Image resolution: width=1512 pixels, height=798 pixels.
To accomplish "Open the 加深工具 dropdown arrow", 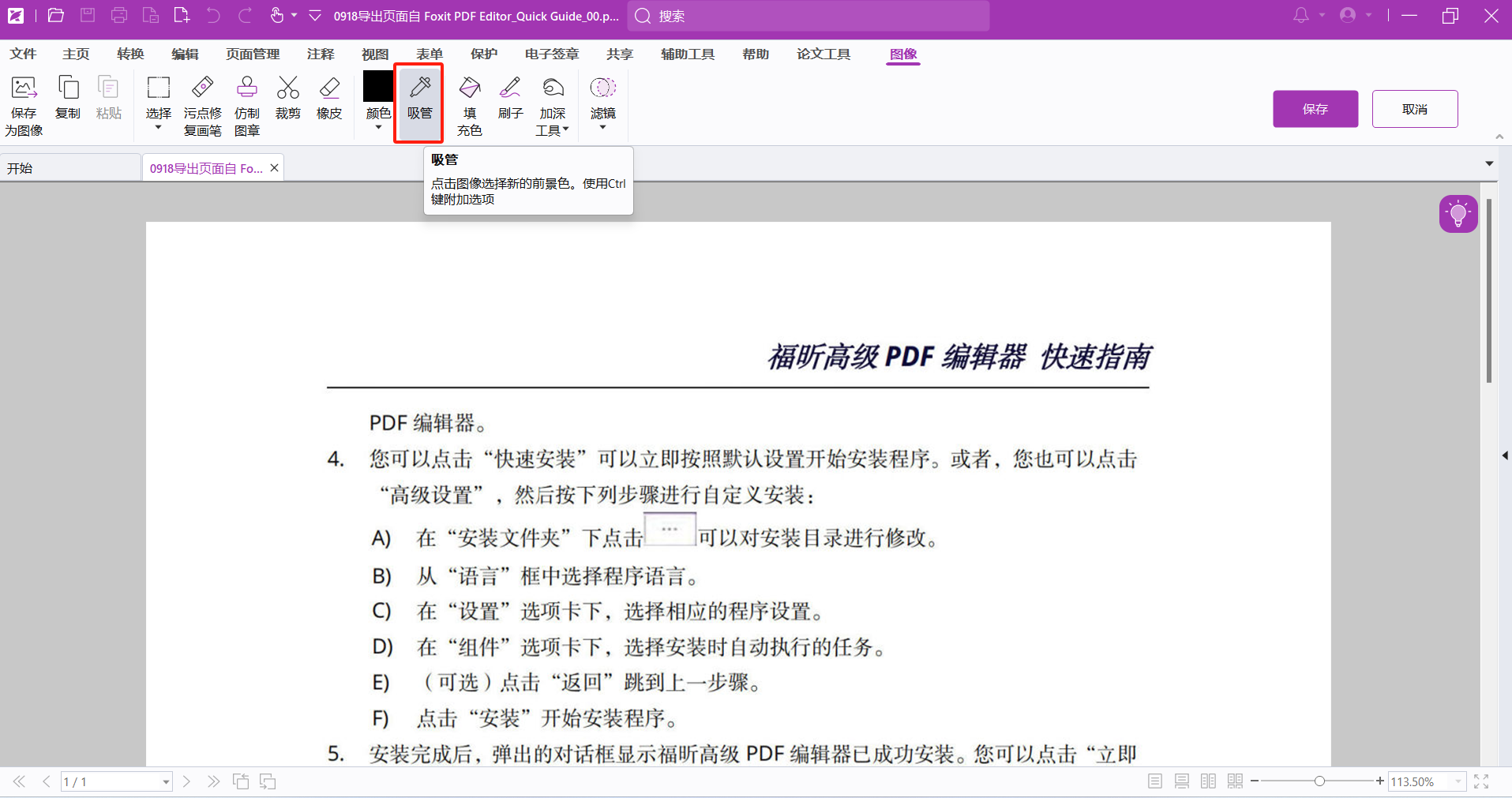I will 565,130.
